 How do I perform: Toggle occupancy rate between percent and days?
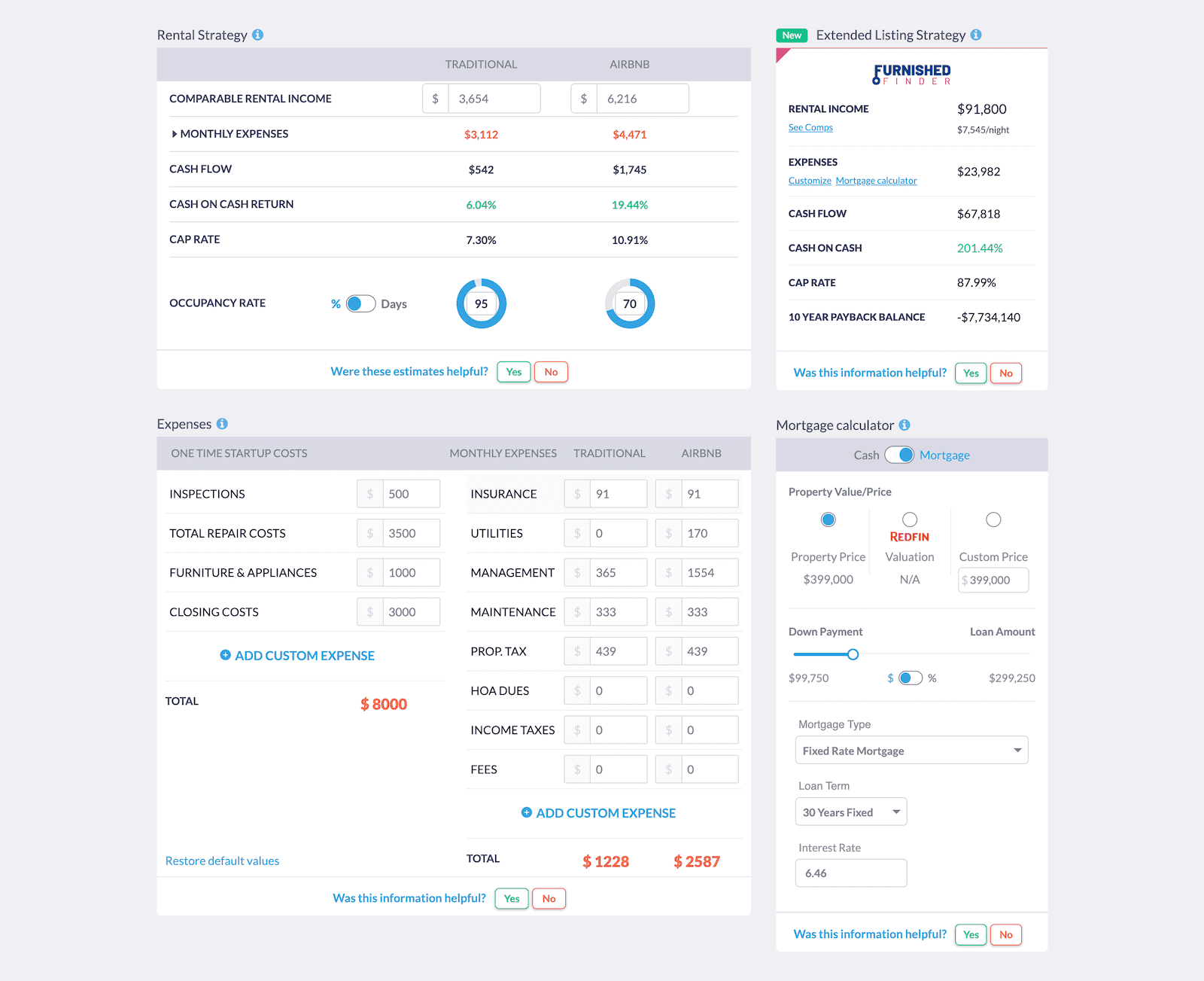(x=360, y=303)
